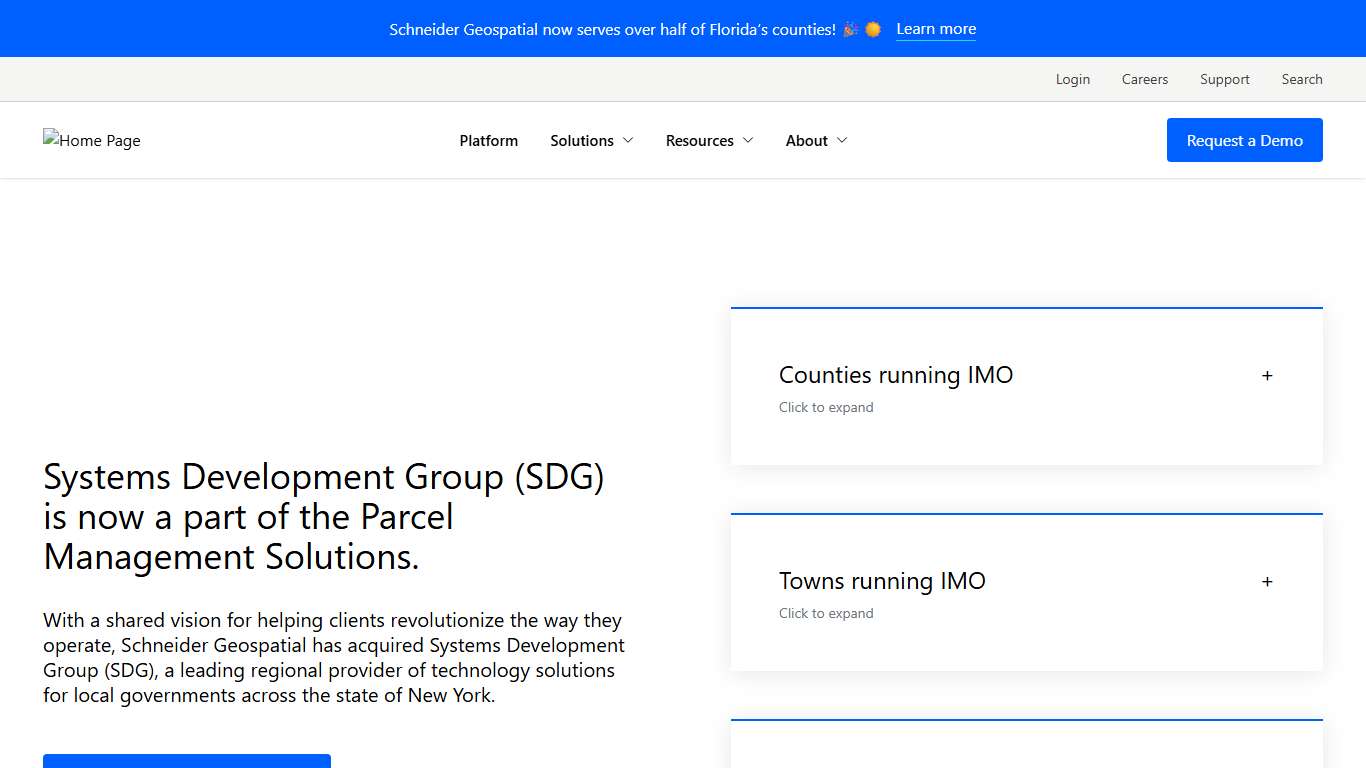Open the Learn more link in the banner

pos(935,29)
